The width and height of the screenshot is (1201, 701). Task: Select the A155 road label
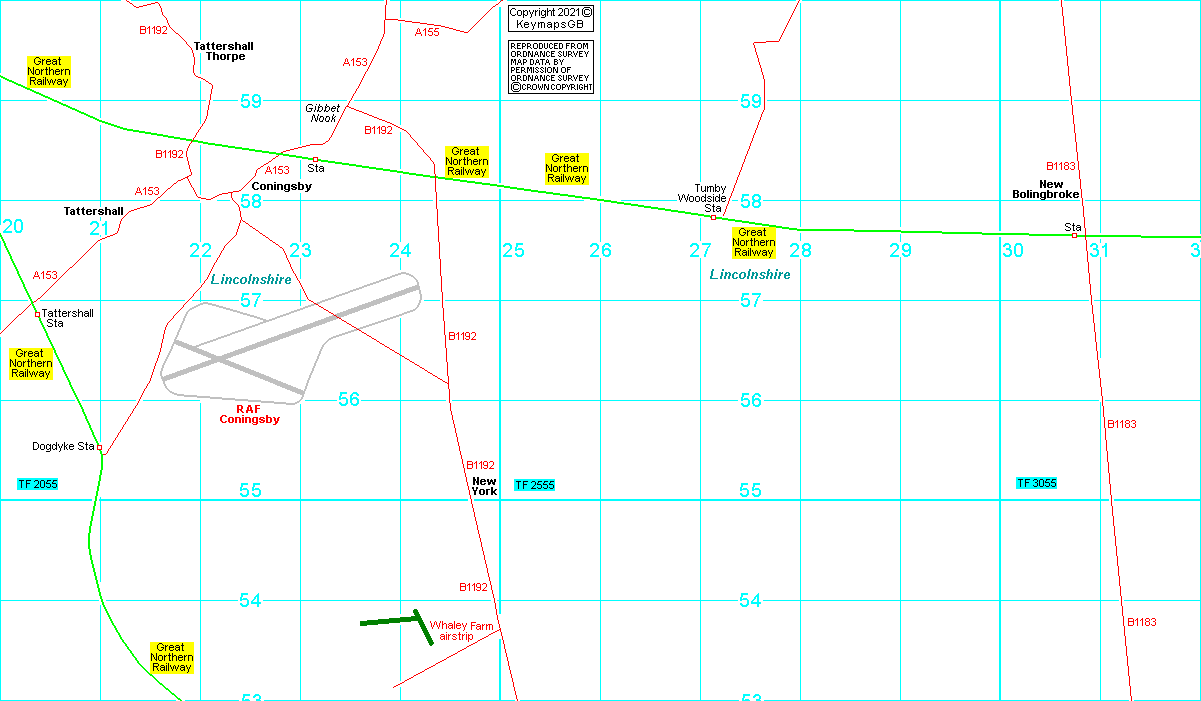coord(427,33)
